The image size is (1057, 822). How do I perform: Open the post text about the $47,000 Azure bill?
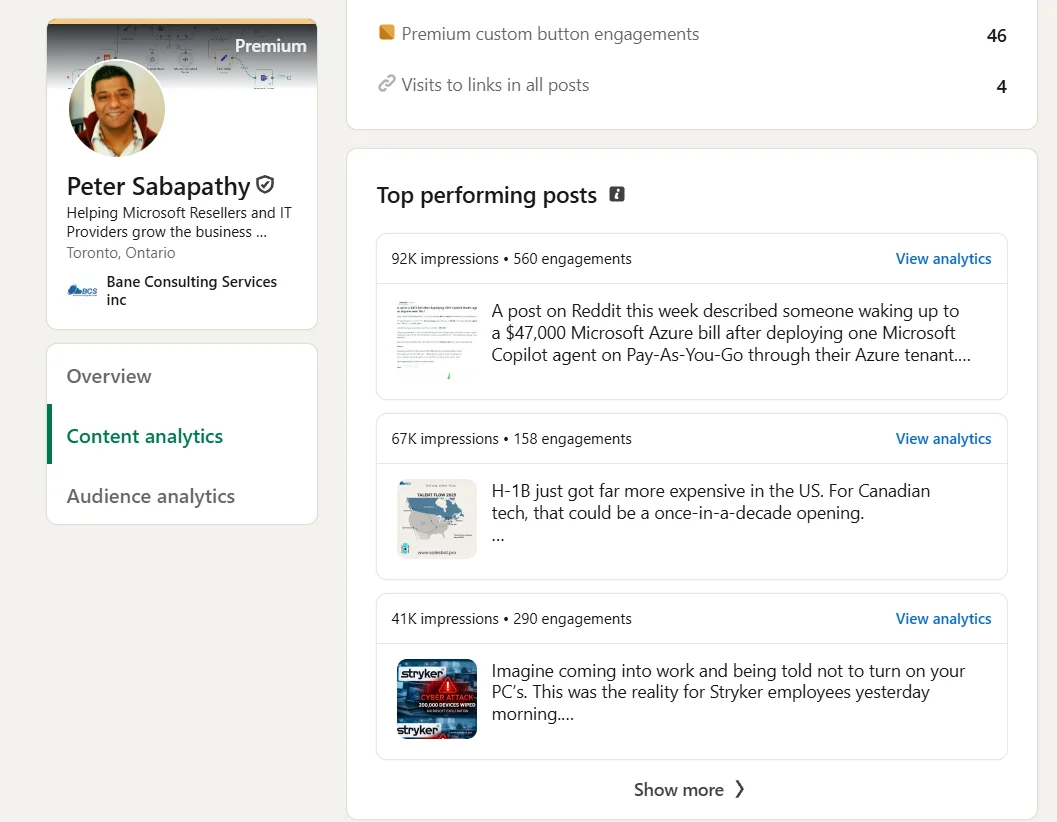click(x=731, y=333)
